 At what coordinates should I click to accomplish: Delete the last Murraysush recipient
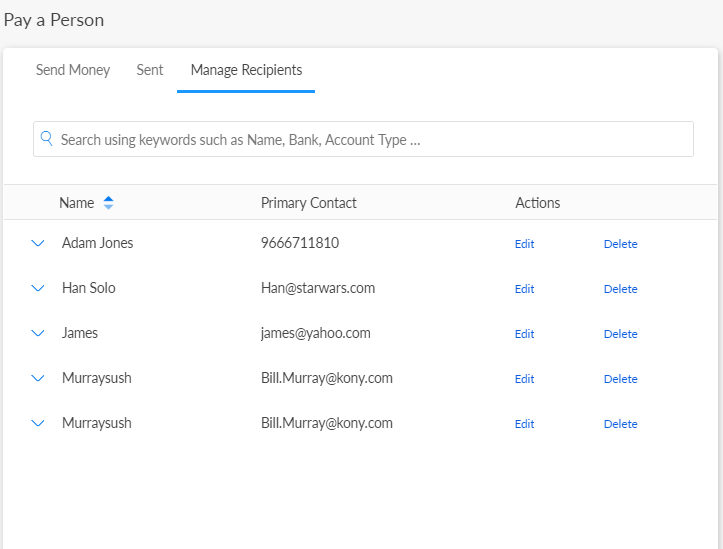620,424
